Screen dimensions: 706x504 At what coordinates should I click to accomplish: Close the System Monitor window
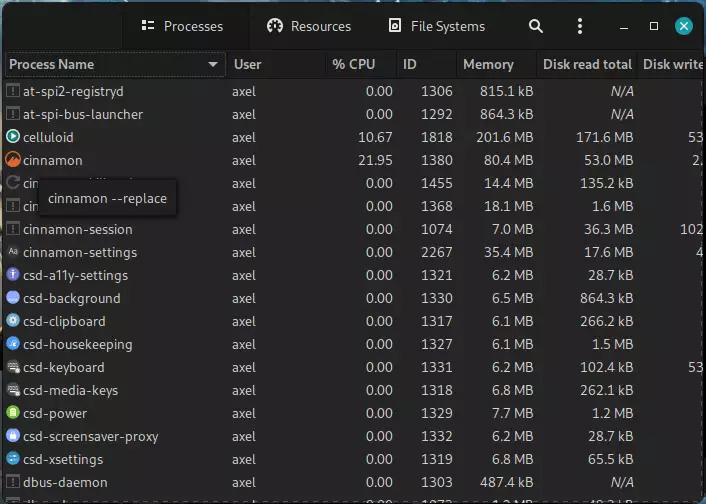pos(683,26)
